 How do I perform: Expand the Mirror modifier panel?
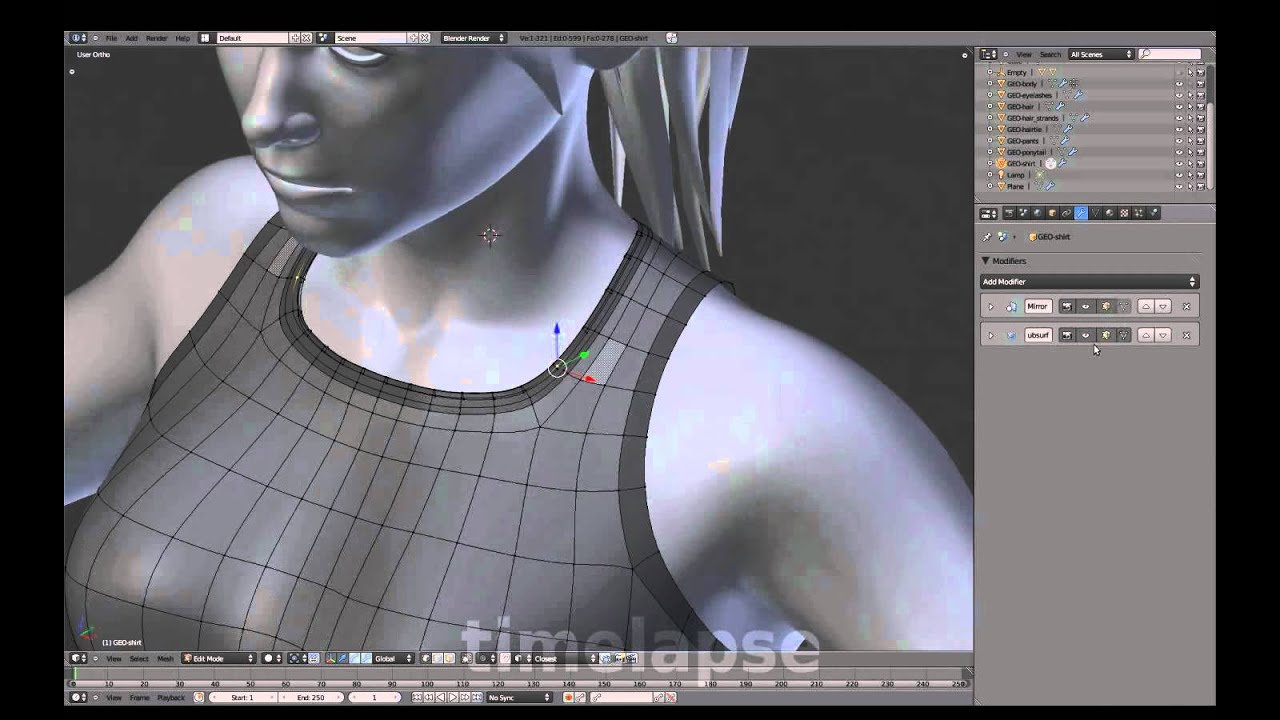pyautogui.click(x=991, y=306)
